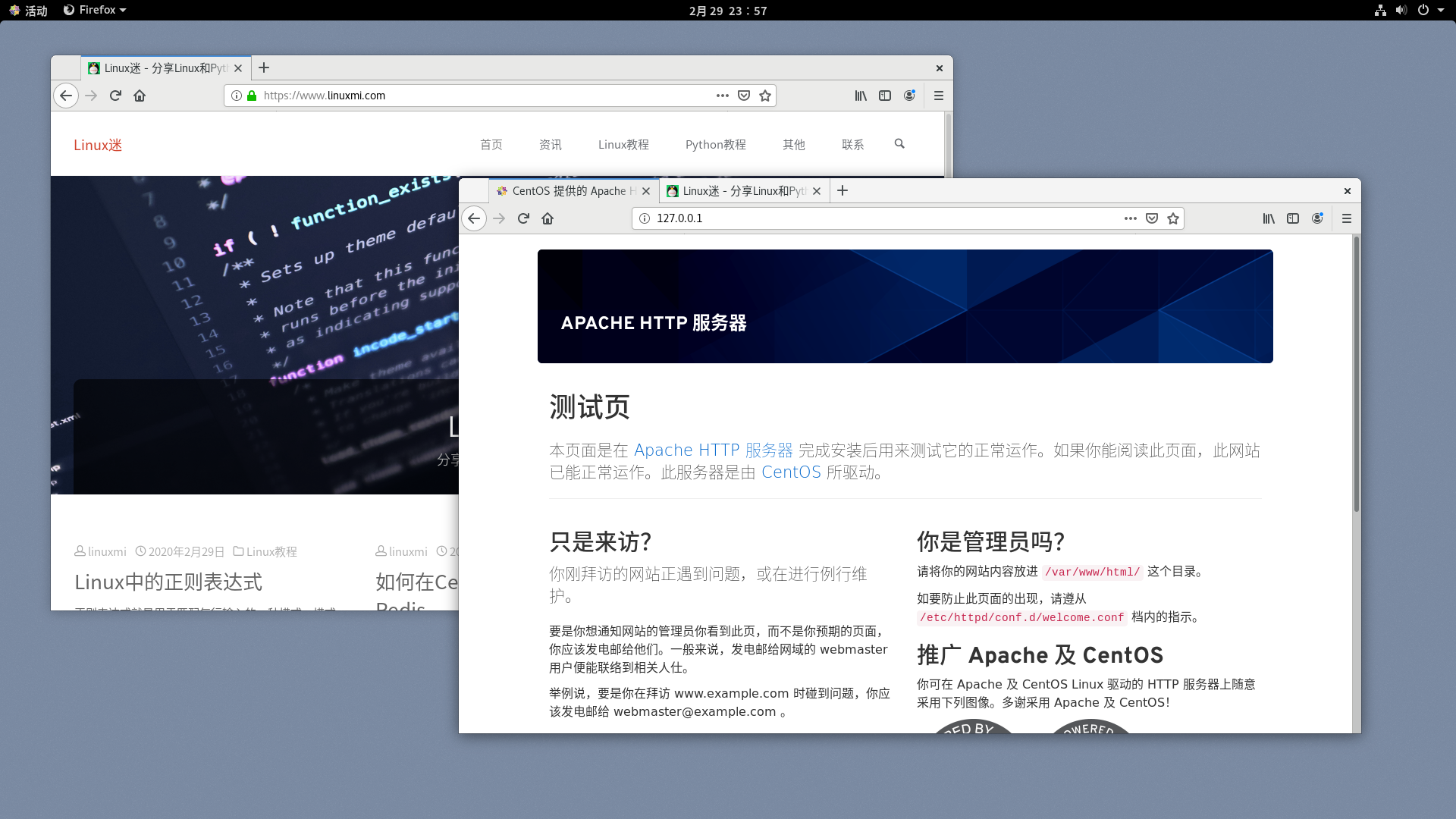Switch to CentOS 提供的 Apache tab
The height and width of the screenshot is (819, 1456).
click(574, 191)
